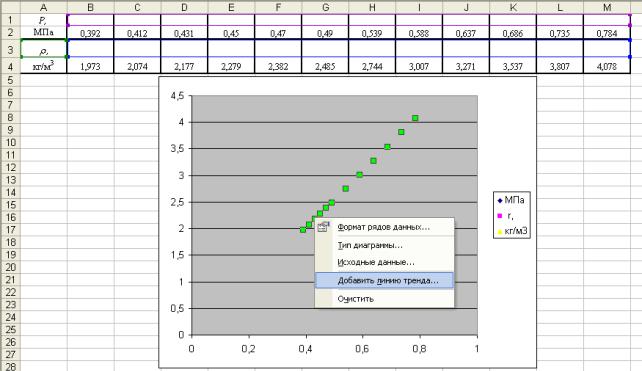Click cell with value 0,392
The height and width of the screenshot is (371, 642).
(90, 33)
